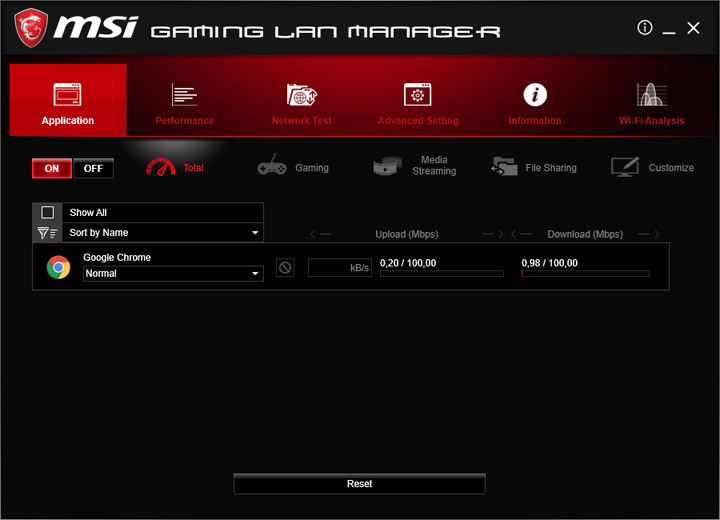Viewport: 720px width, 520px height.
Task: Click the Reset button
Action: click(360, 484)
